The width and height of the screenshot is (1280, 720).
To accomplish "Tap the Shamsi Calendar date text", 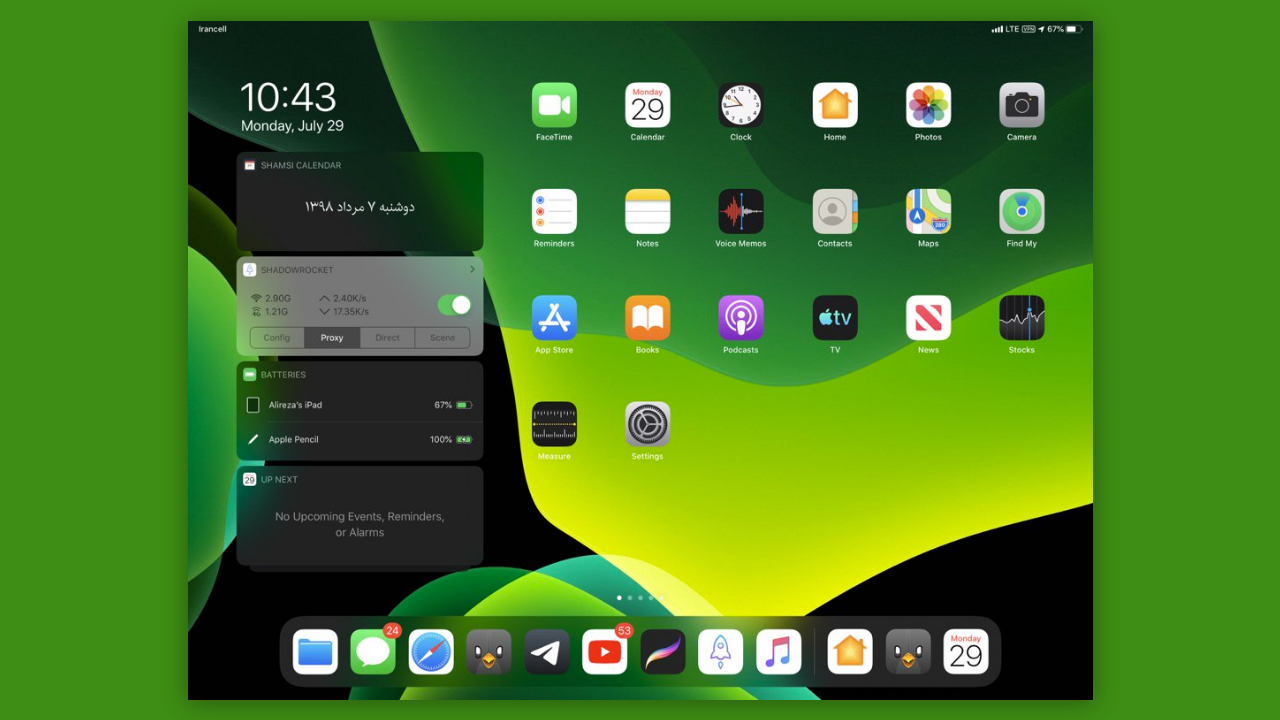I will (359, 206).
